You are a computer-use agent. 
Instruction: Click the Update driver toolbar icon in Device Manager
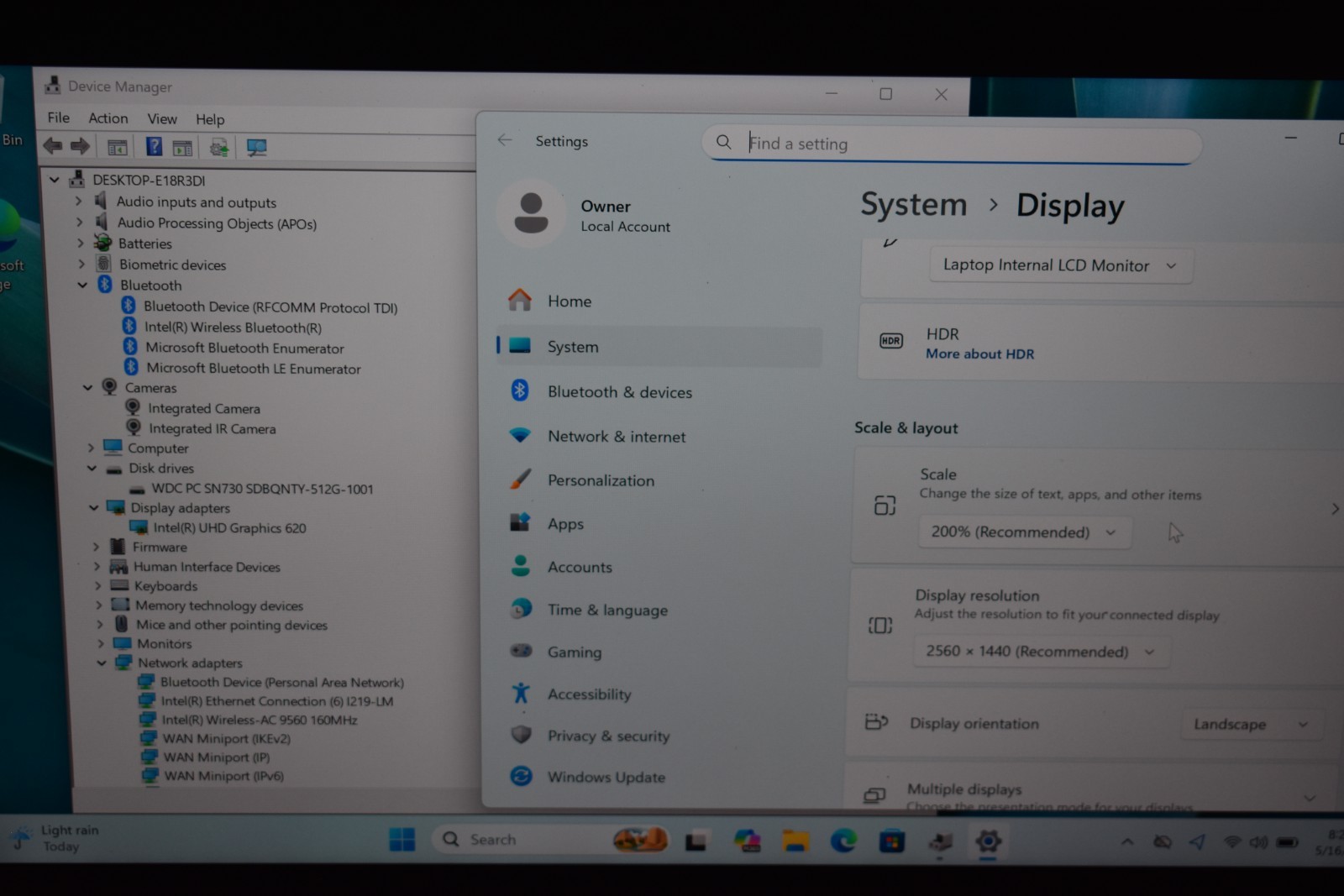click(x=218, y=148)
